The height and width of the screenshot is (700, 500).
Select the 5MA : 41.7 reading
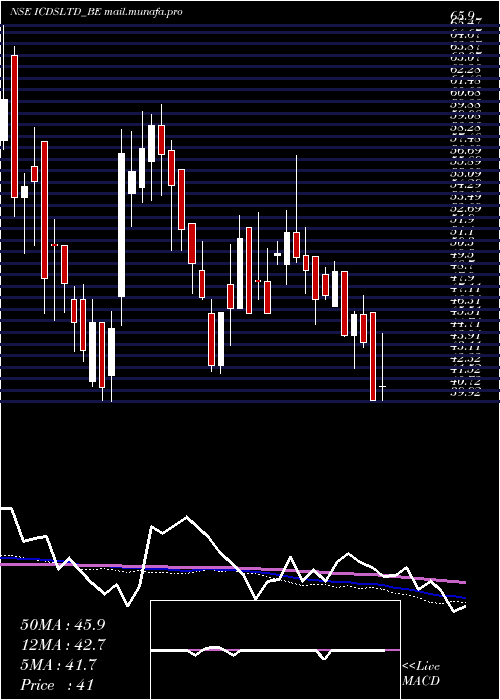pyautogui.click(x=58, y=665)
